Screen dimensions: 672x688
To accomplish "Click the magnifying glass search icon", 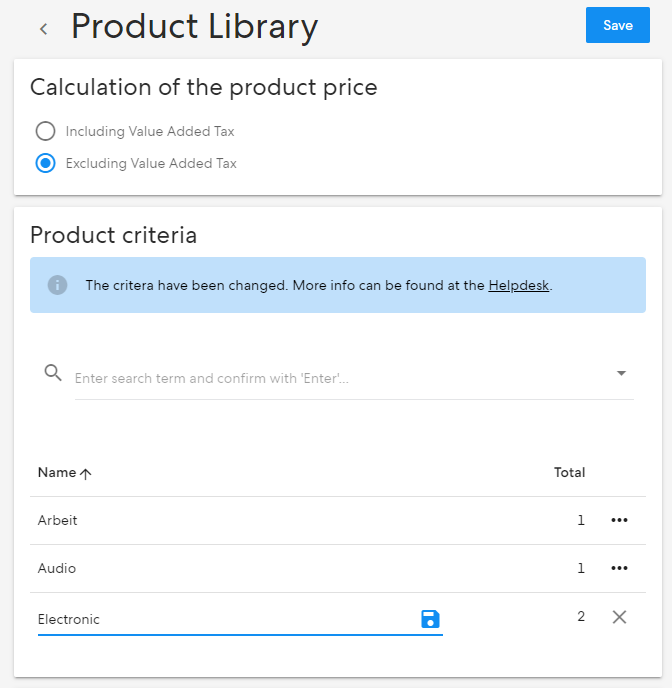I will pyautogui.click(x=53, y=373).
